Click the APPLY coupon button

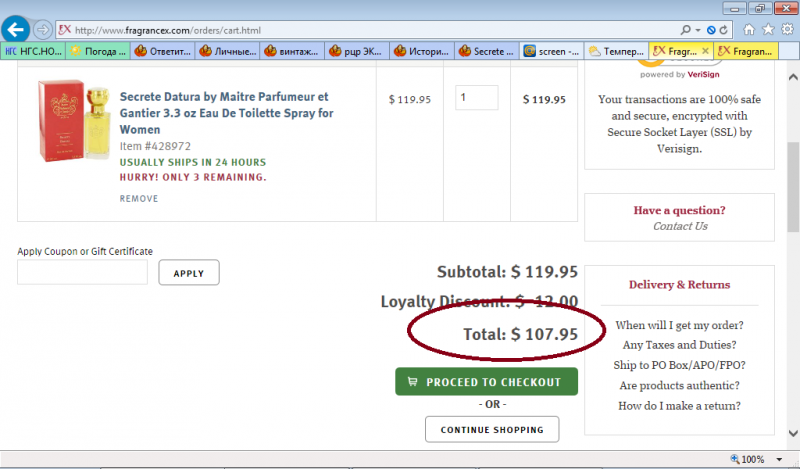(x=189, y=273)
